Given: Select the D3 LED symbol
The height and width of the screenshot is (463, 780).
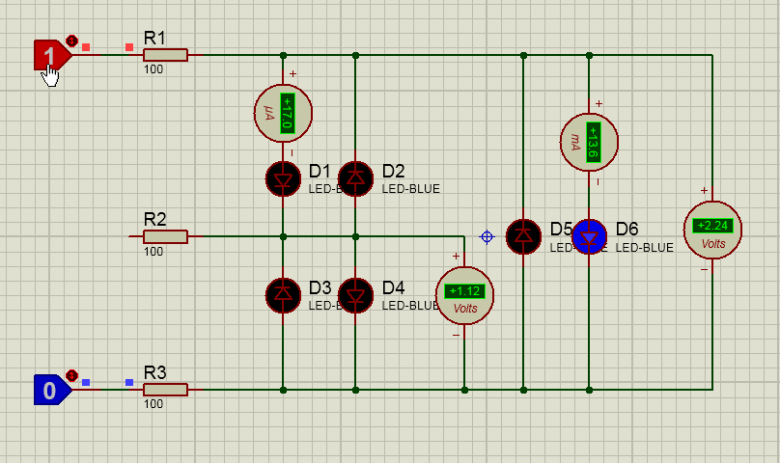Looking at the screenshot, I should tap(283, 294).
